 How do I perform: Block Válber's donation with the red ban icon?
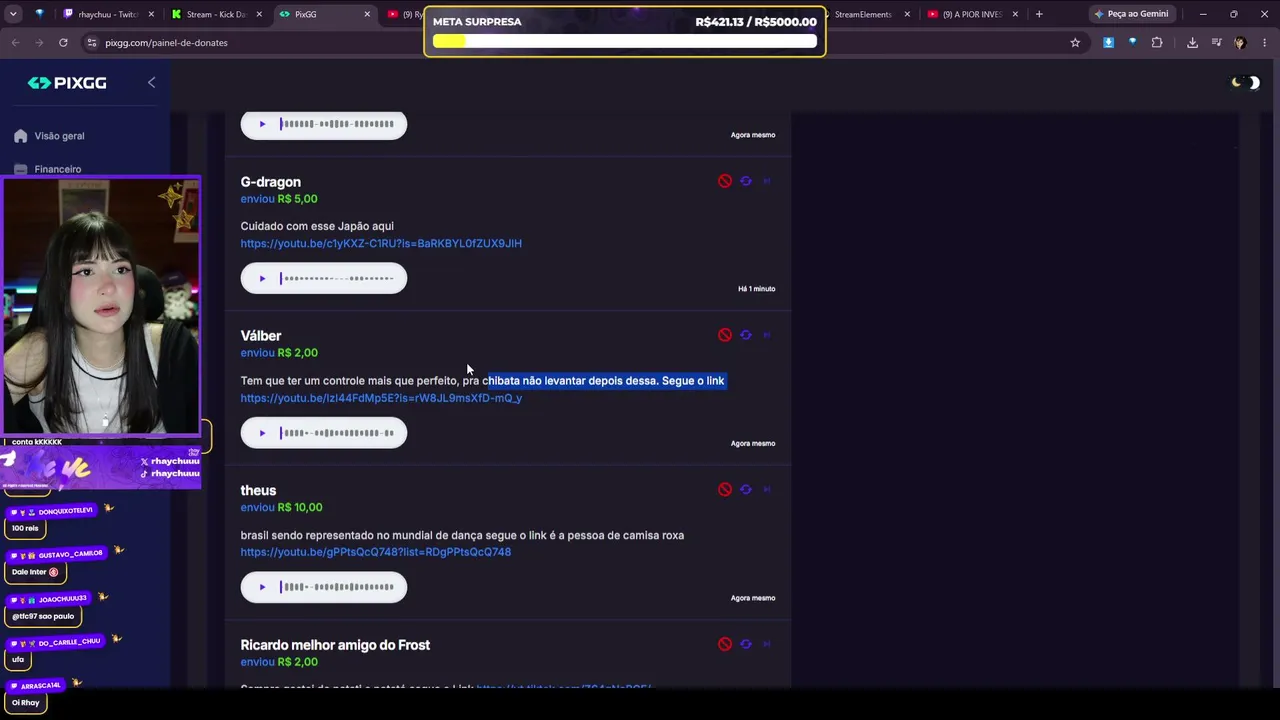coord(725,335)
